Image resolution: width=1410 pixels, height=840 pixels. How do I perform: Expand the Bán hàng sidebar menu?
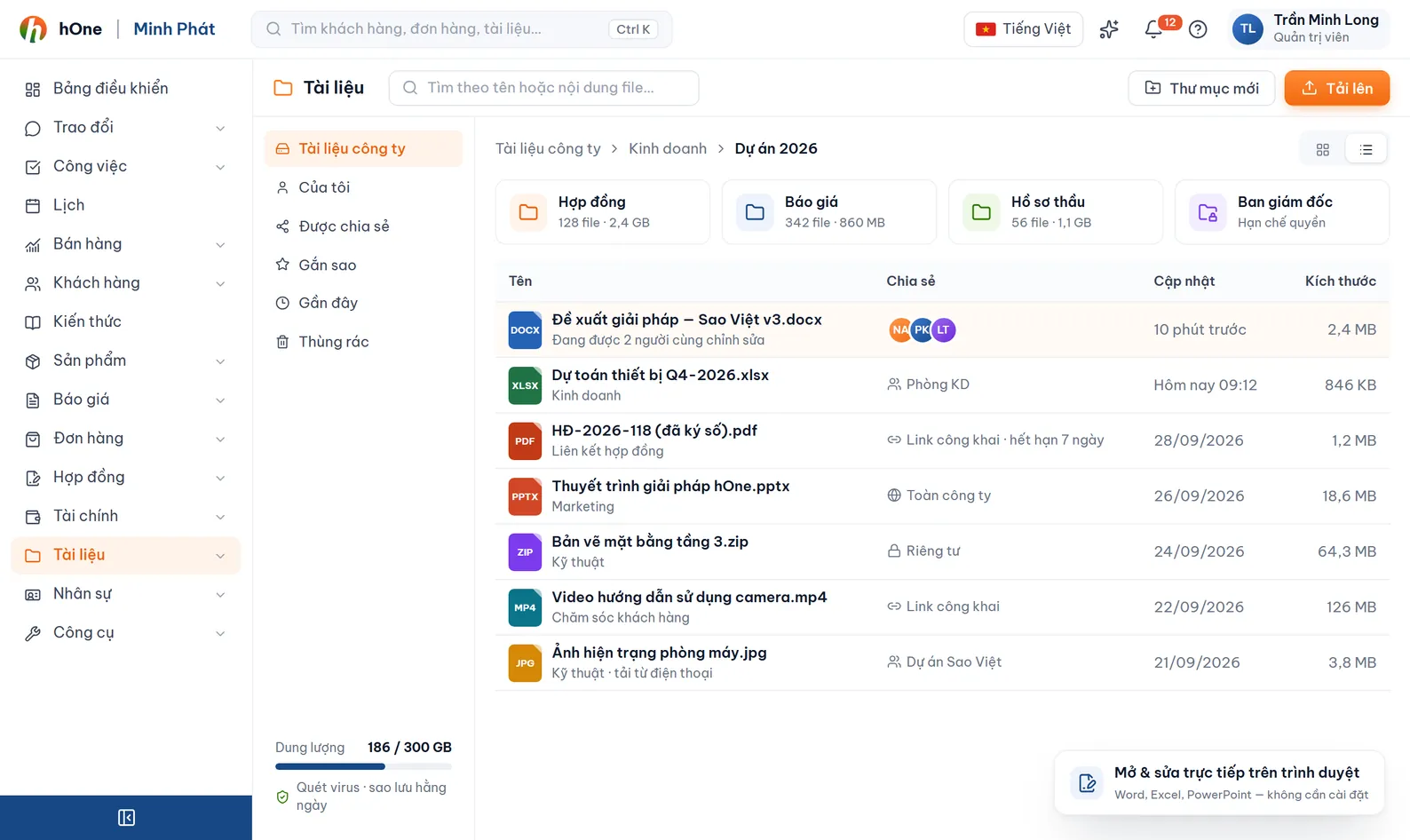click(126, 244)
